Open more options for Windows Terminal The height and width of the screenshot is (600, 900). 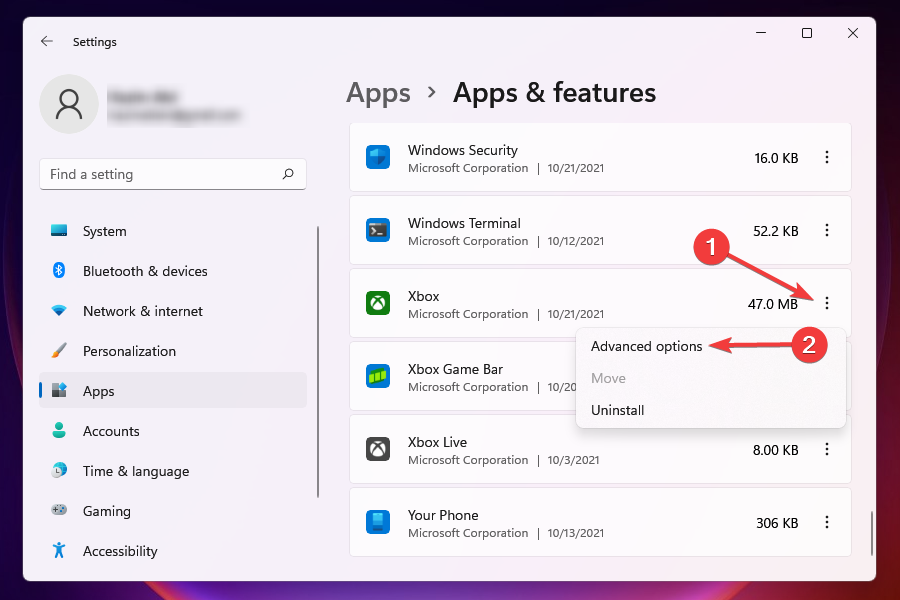pos(827,230)
